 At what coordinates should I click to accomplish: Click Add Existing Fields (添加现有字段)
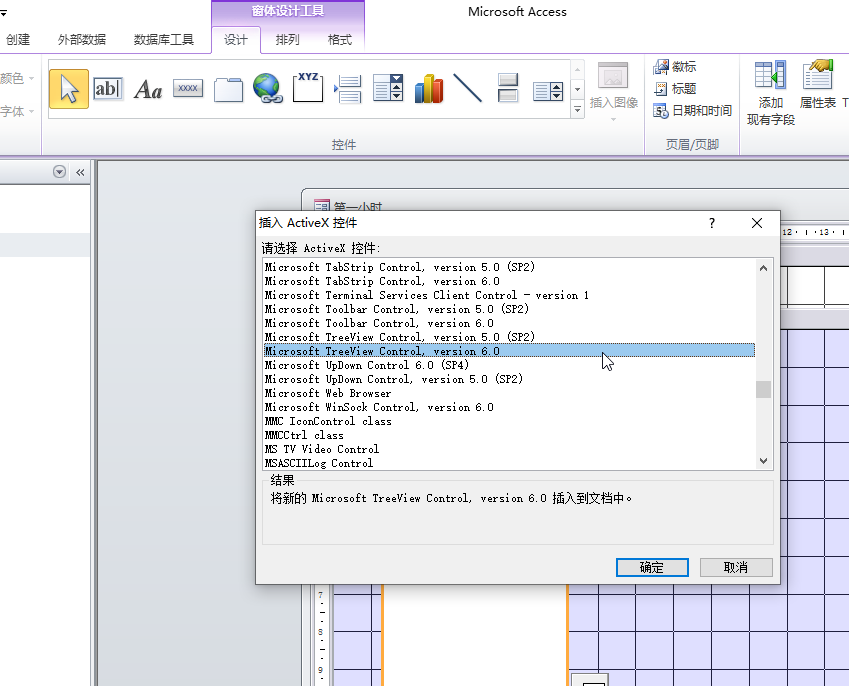770,93
